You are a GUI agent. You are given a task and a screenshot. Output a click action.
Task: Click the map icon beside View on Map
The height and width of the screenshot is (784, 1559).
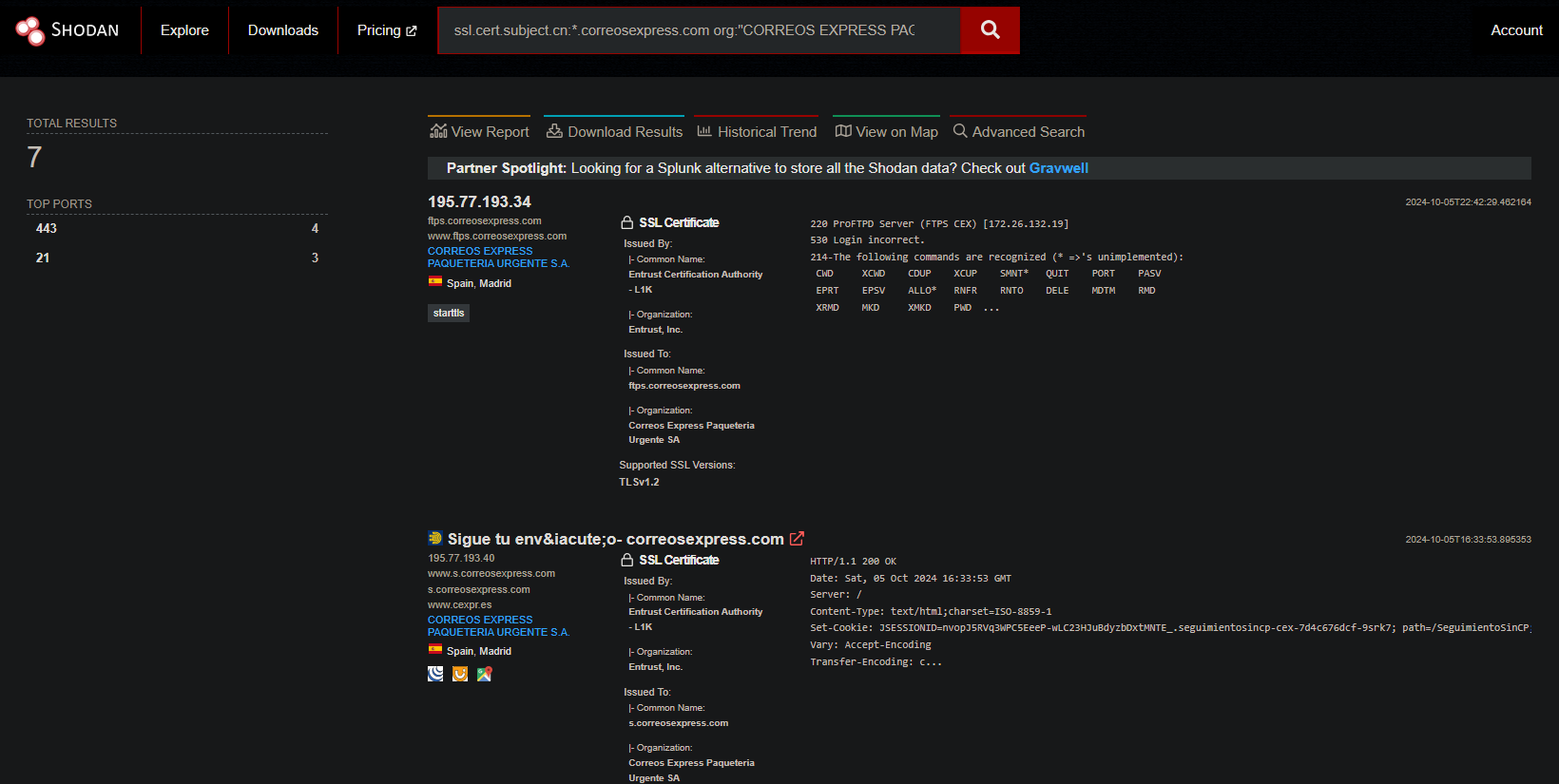[x=843, y=131]
